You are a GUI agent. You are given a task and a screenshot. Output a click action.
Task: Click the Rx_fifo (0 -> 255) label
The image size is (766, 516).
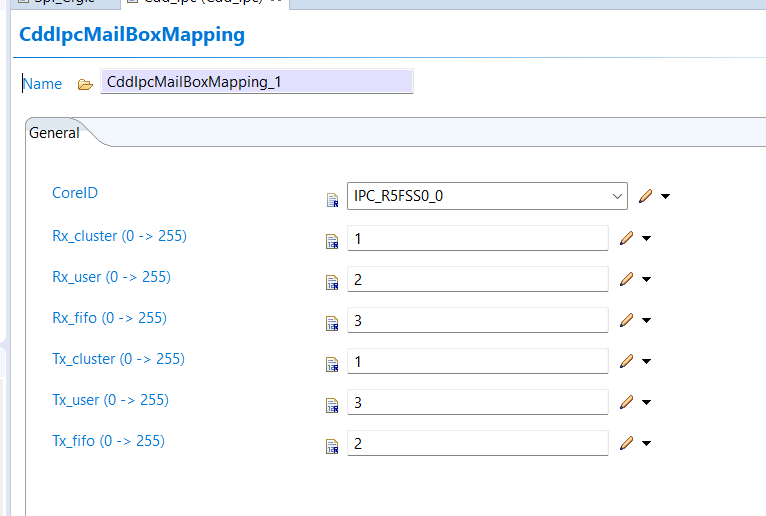click(109, 318)
